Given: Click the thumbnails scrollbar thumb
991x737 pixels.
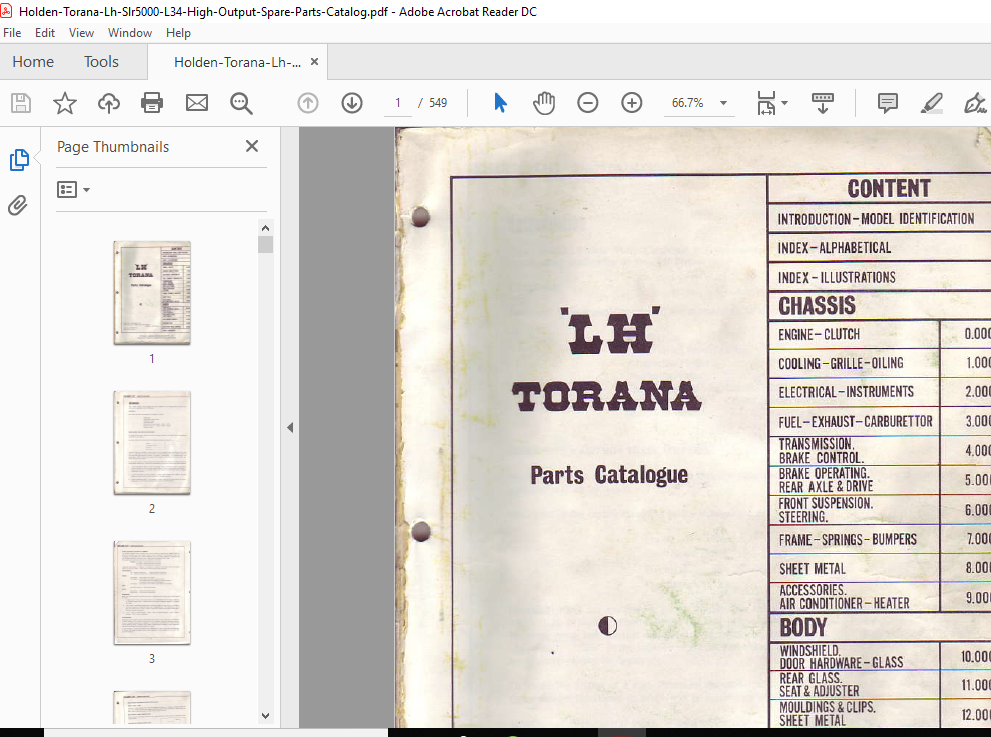Looking at the screenshot, I should [x=265, y=244].
